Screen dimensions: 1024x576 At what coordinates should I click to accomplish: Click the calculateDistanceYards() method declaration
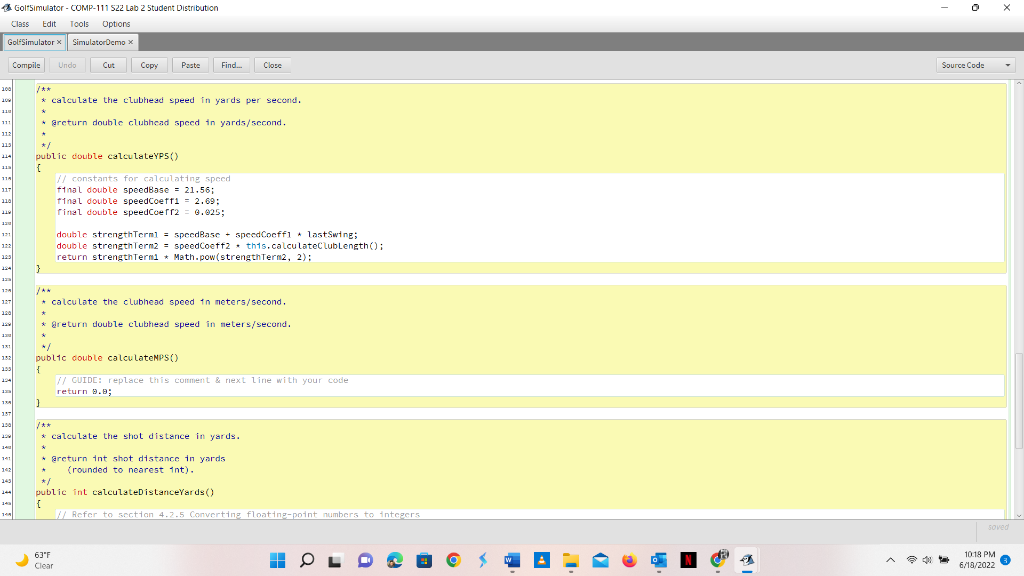(x=125, y=492)
